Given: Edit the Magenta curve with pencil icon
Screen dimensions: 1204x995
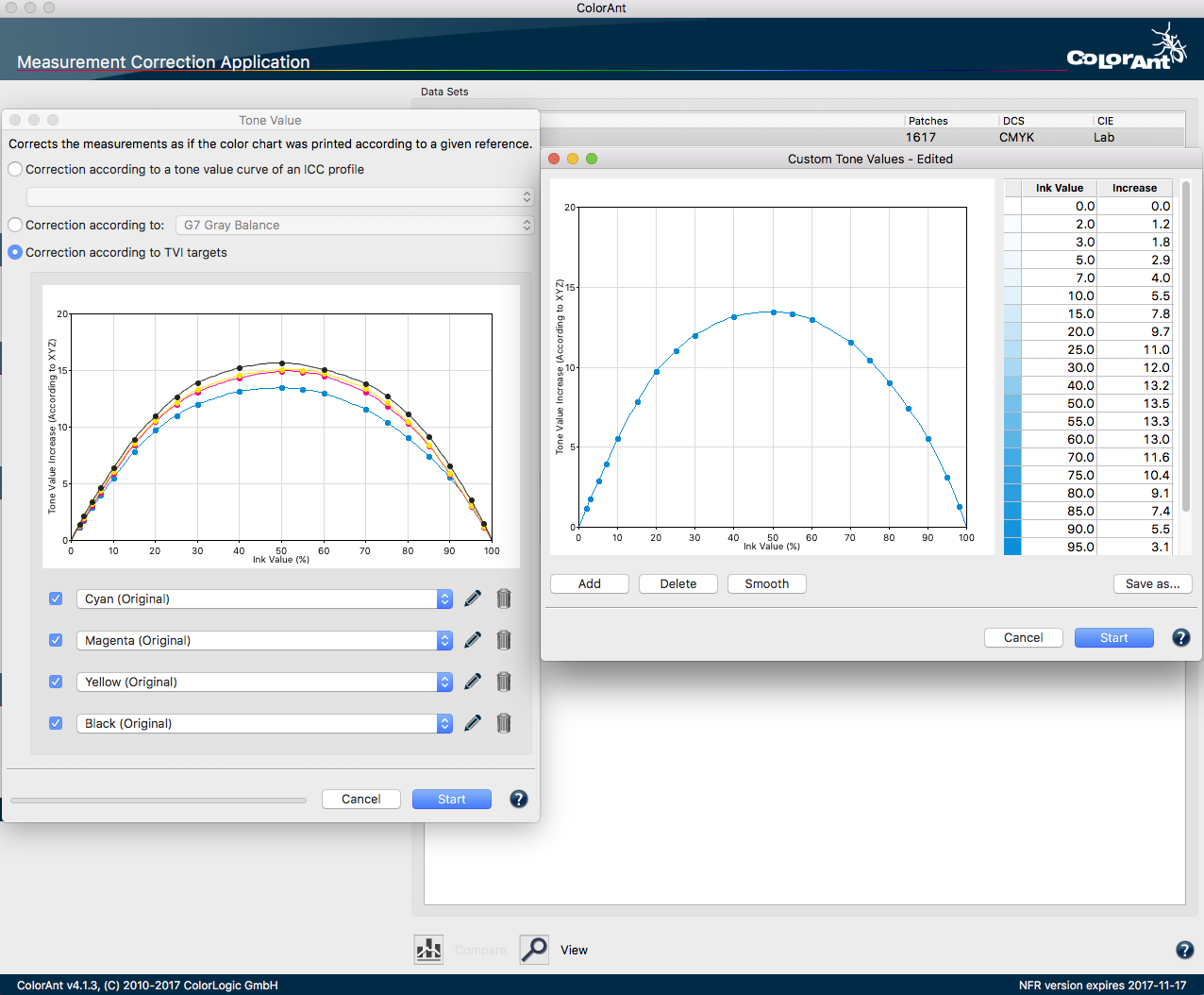Looking at the screenshot, I should tap(473, 640).
